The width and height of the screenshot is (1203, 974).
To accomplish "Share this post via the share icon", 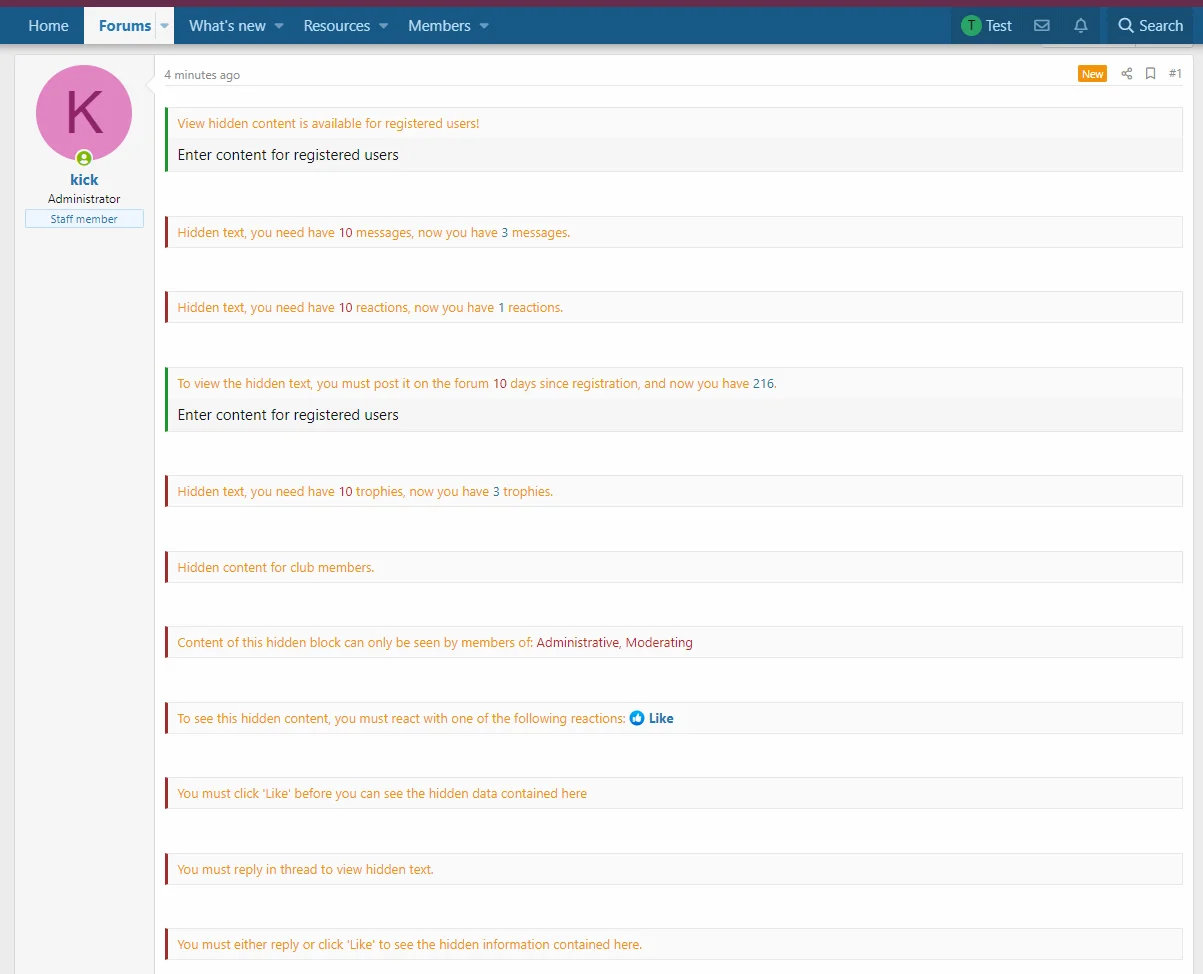I will point(1127,73).
